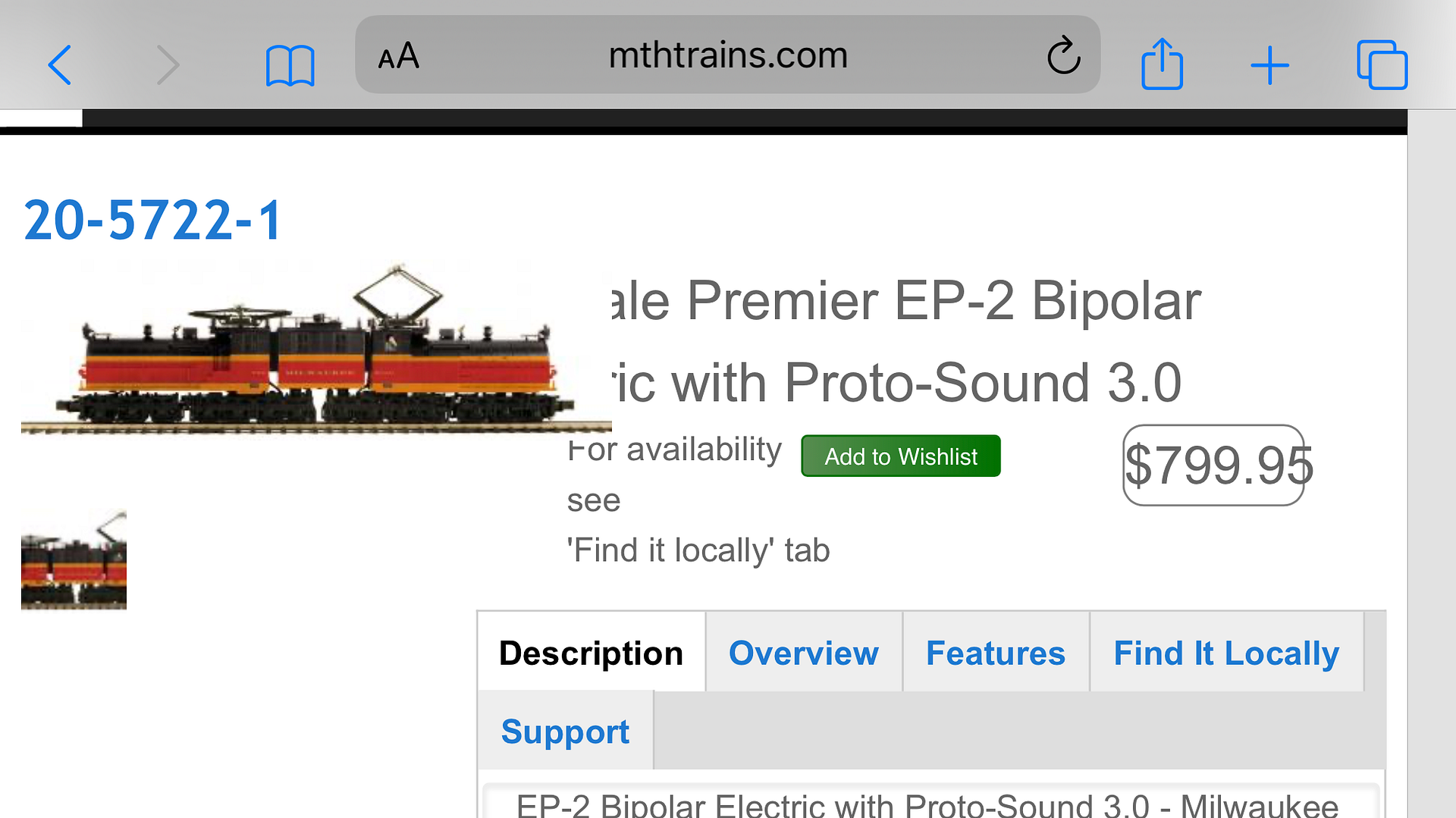Open a new tab with plus icon
The image size is (1456, 818).
point(1269,65)
